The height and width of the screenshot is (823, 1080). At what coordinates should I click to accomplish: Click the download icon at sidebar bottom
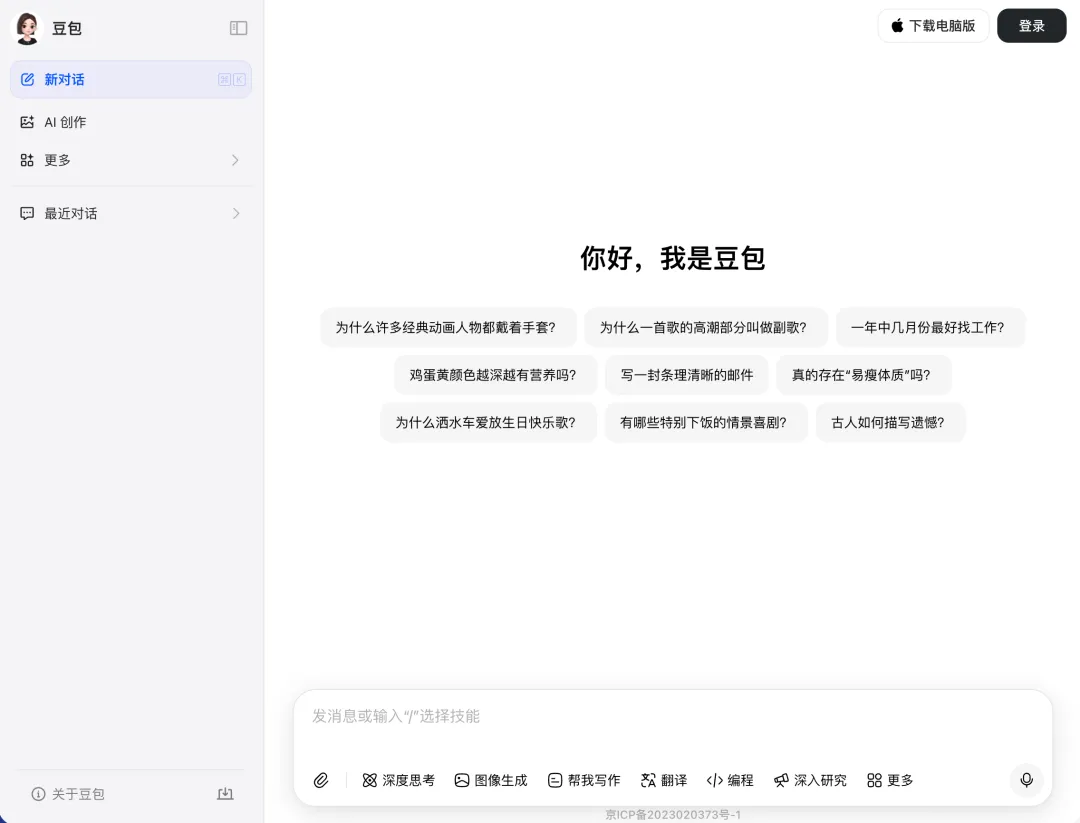pos(225,794)
